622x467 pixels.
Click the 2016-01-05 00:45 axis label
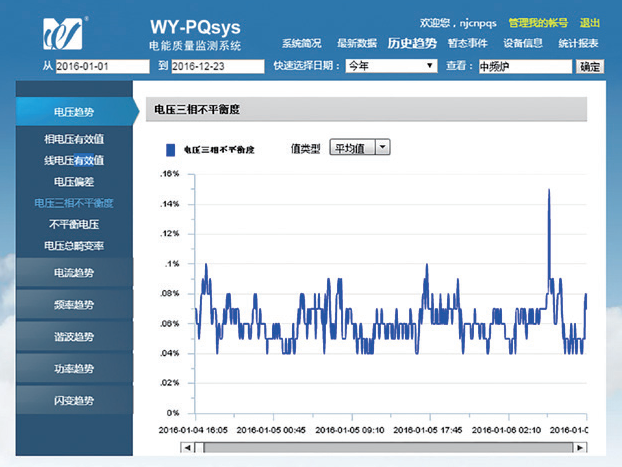click(x=271, y=430)
